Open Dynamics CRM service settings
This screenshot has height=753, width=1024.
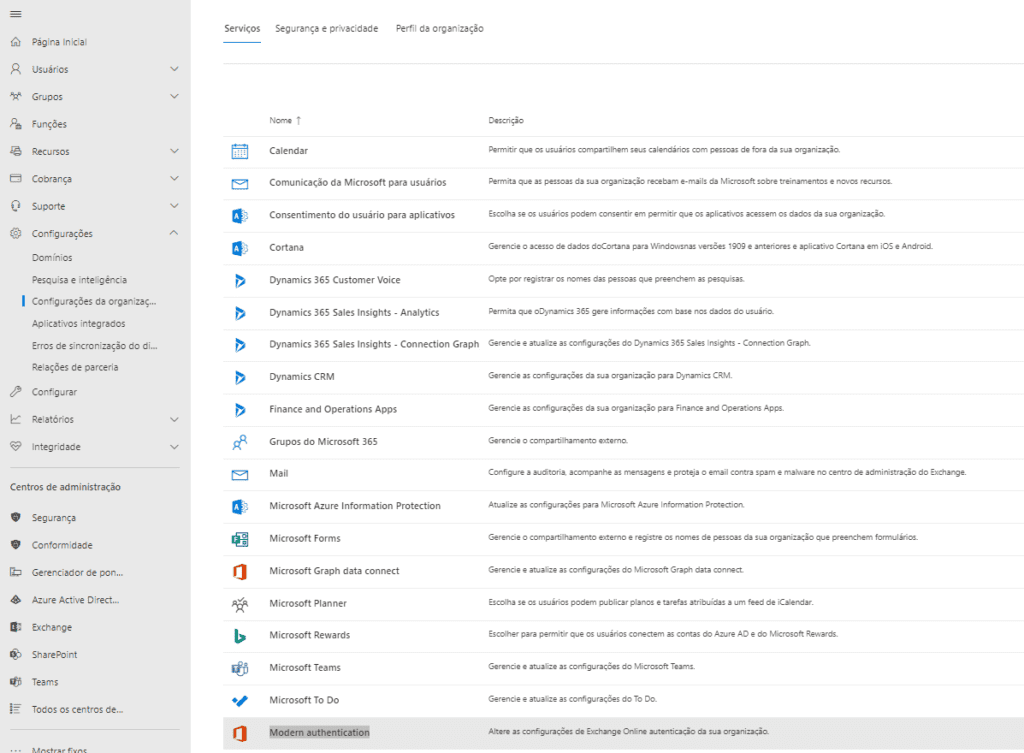coord(302,377)
